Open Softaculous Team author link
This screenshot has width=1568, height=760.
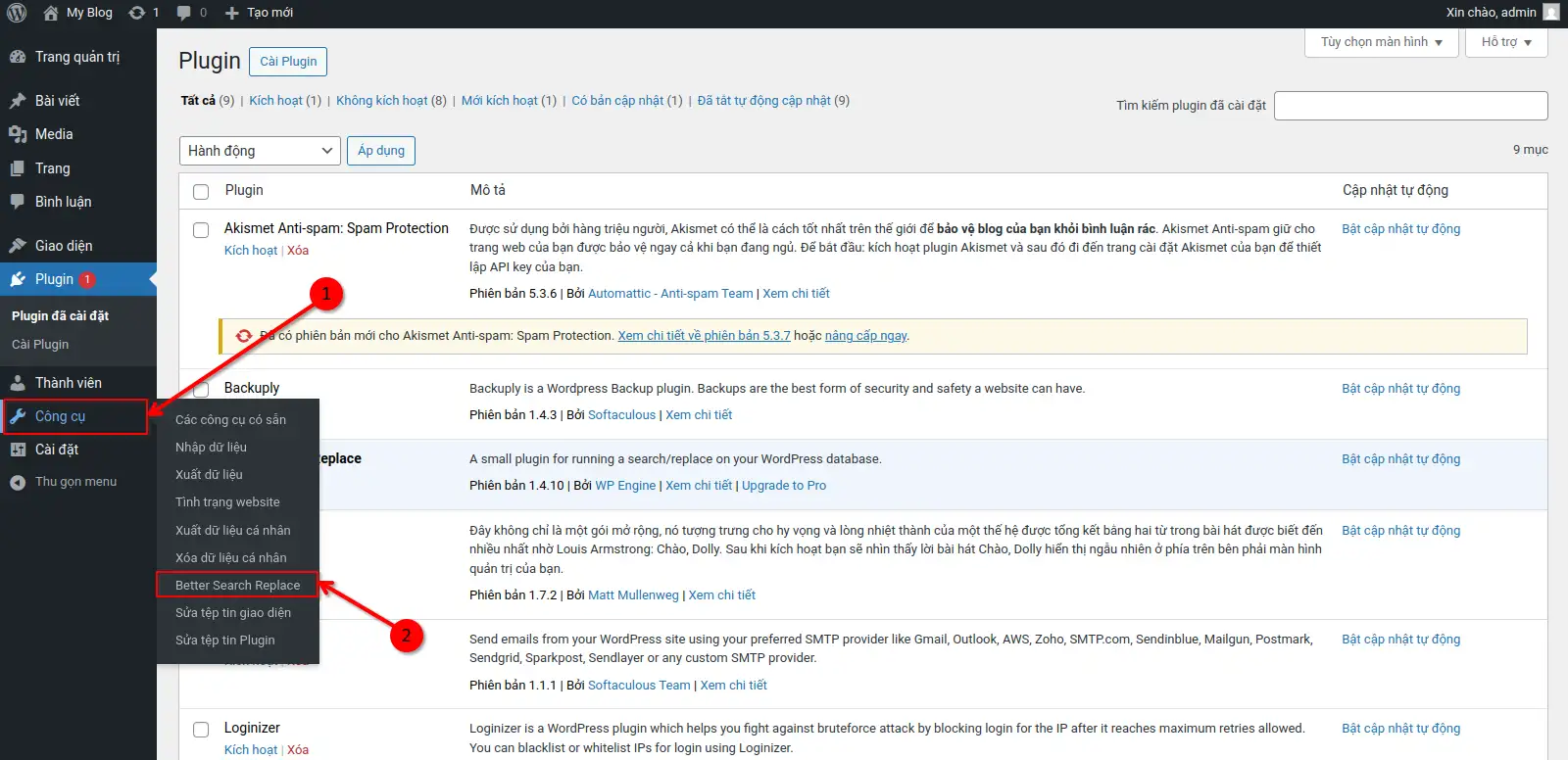[x=639, y=685]
